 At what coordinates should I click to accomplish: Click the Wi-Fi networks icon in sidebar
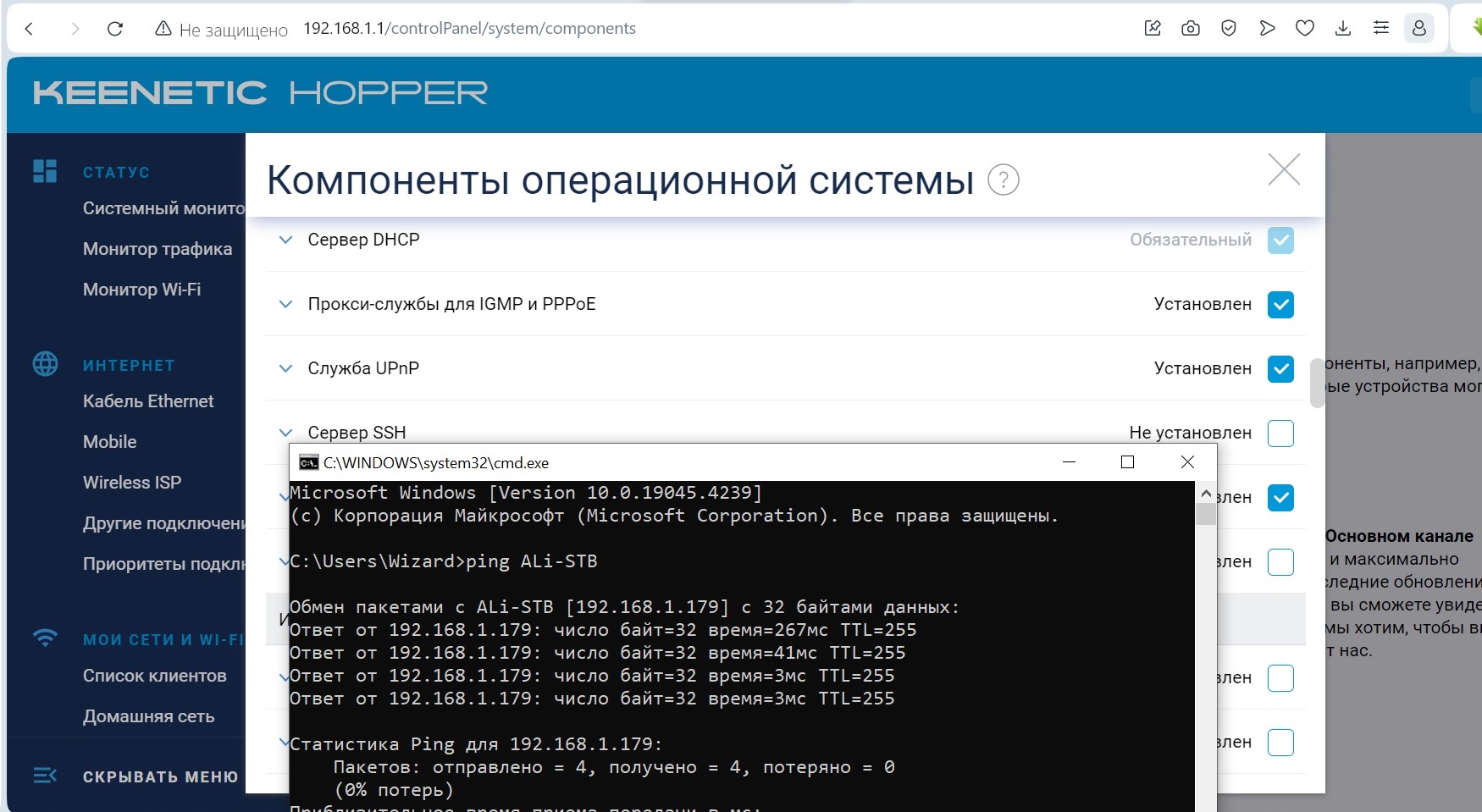tap(45, 638)
